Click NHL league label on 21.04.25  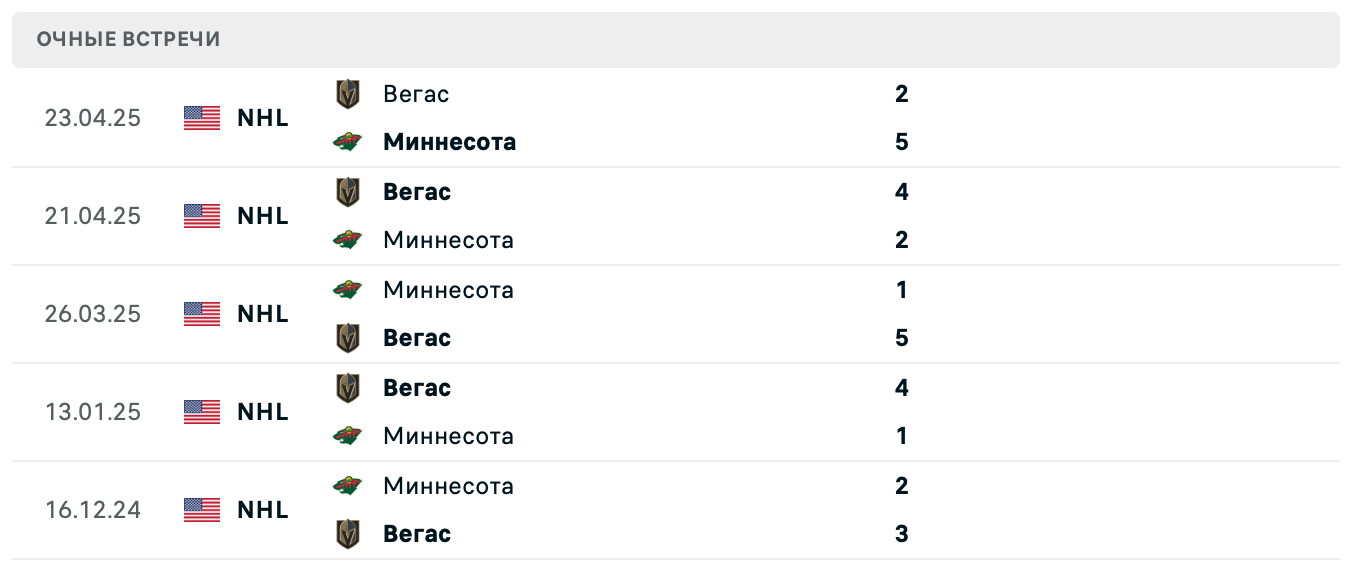pyautogui.click(x=263, y=216)
